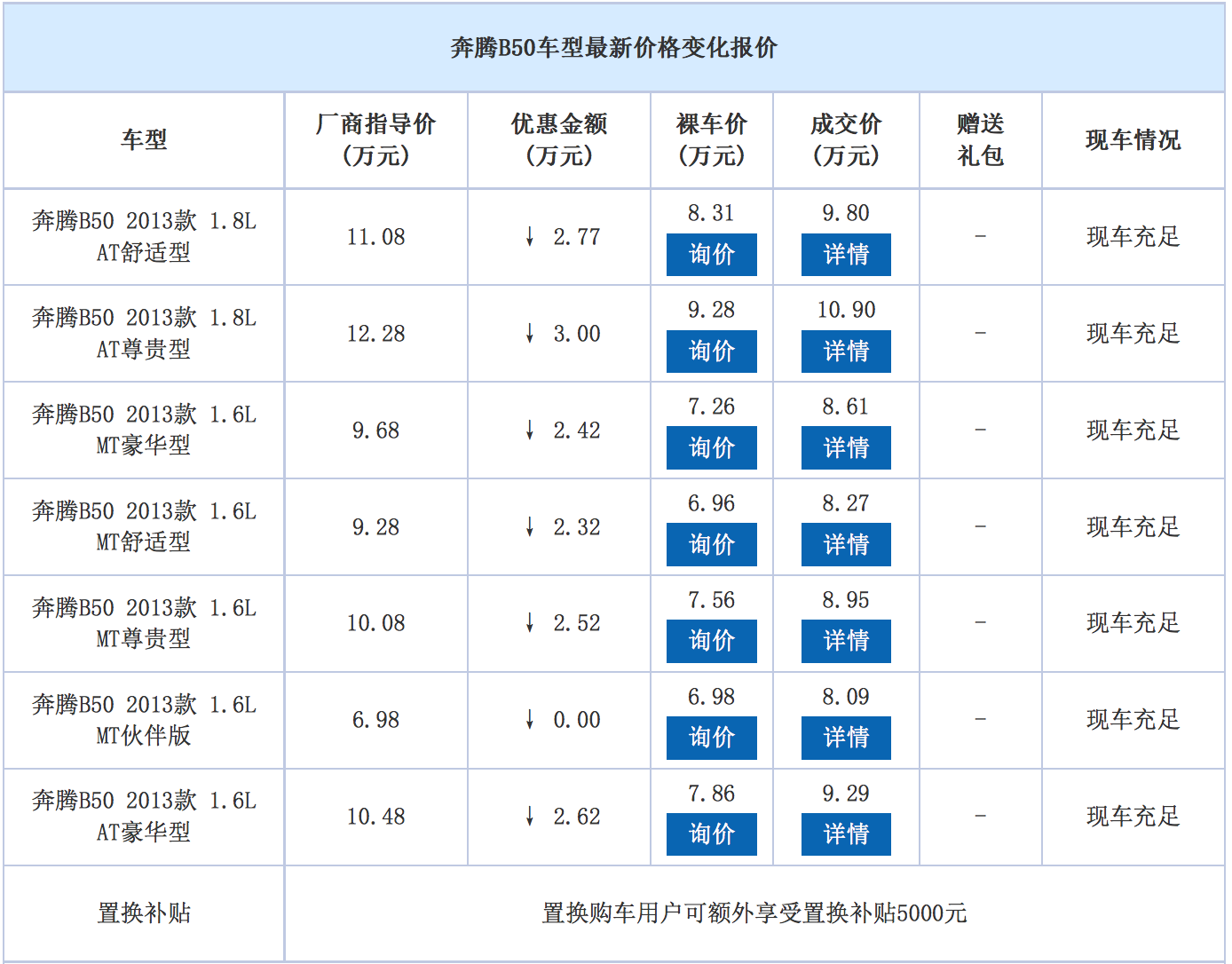Select model name 1.8L AT尊贵型
This screenshot has height=964, width=1232.
[x=144, y=334]
